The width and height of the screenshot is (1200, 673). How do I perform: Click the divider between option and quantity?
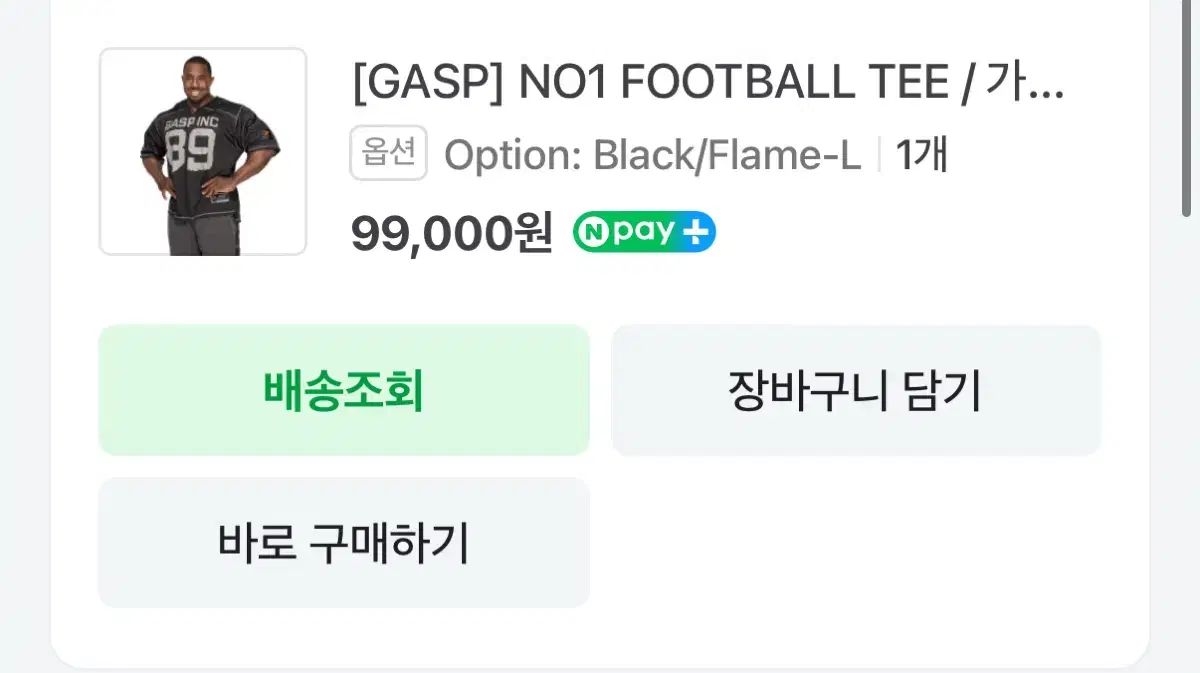(879, 155)
